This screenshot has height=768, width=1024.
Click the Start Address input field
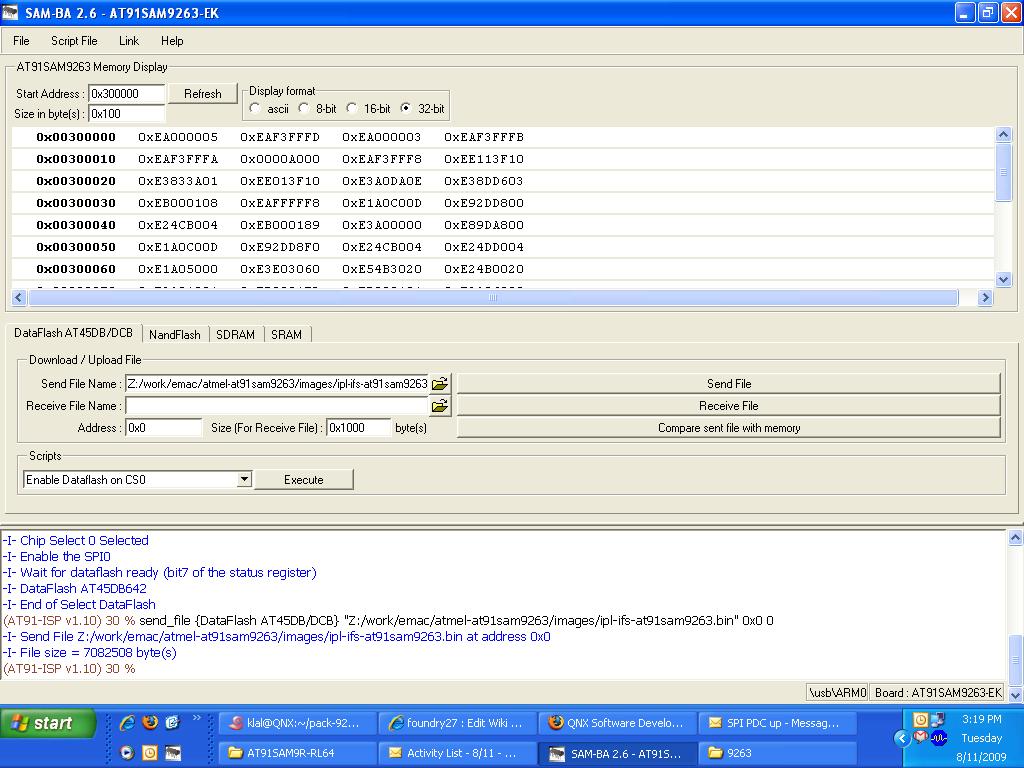coord(127,94)
